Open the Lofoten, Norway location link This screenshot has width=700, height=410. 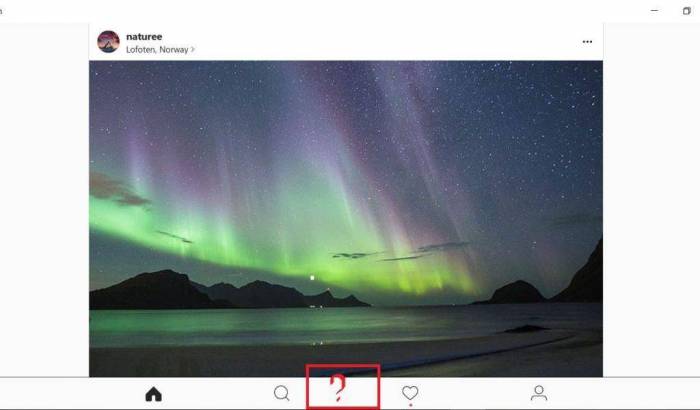pos(157,50)
